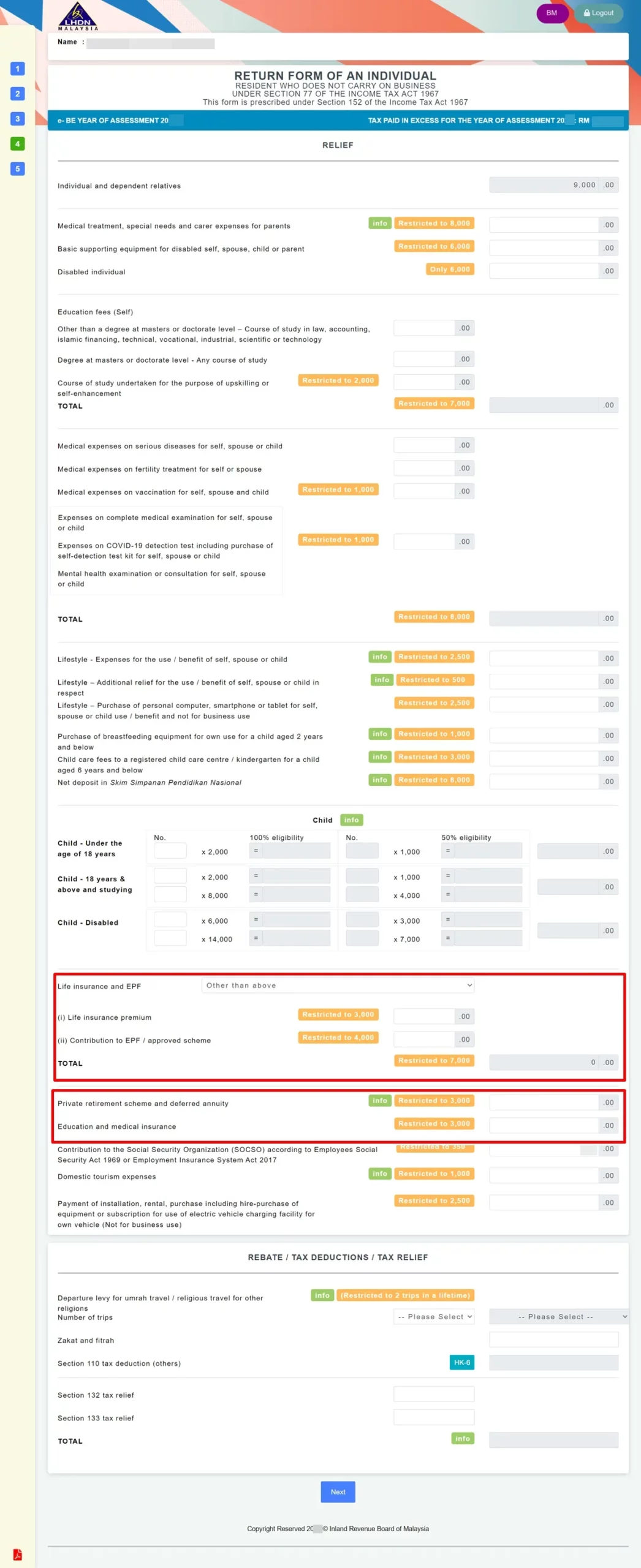Click the Zakat and fitrah input field
641x1568 pixels.
(x=553, y=1340)
